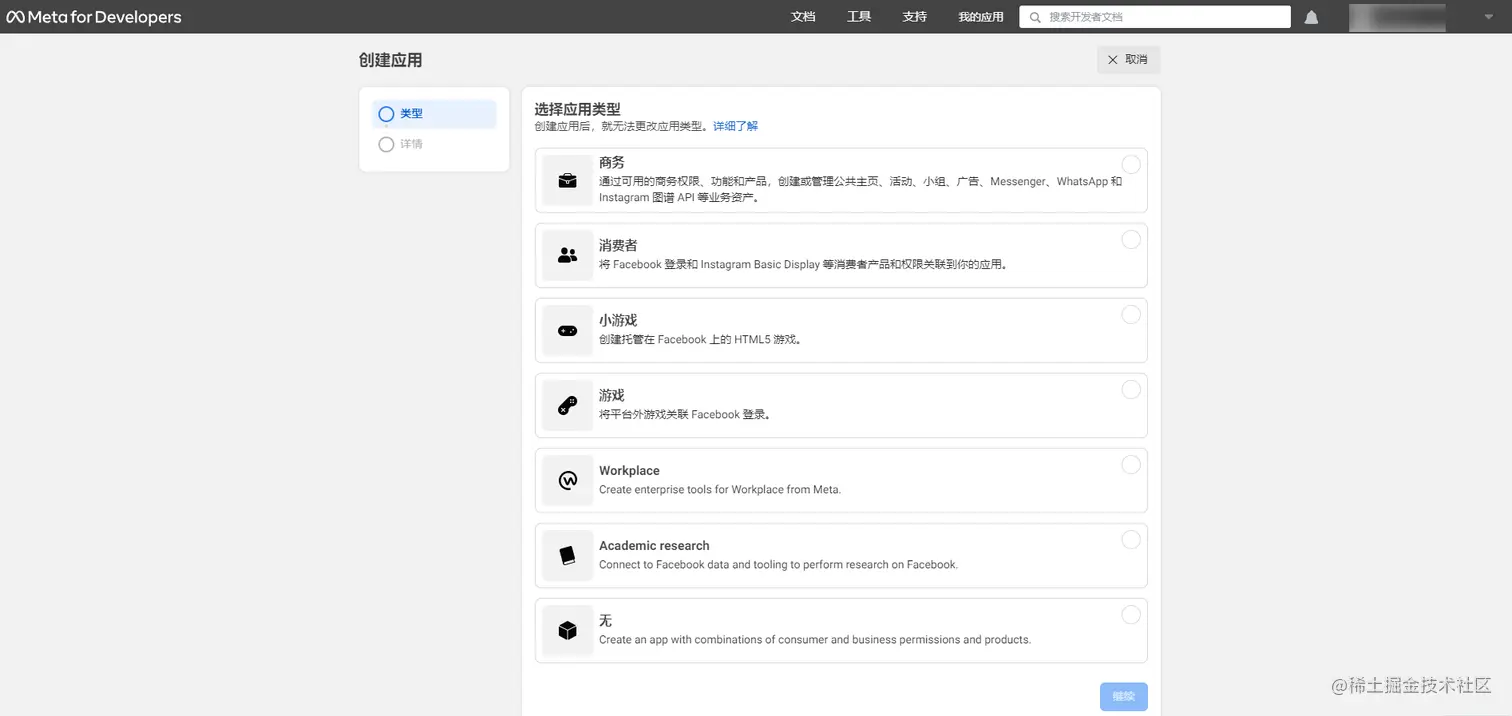This screenshot has height=716, width=1512.
Task: Open the 工具 menu
Action: (859, 17)
